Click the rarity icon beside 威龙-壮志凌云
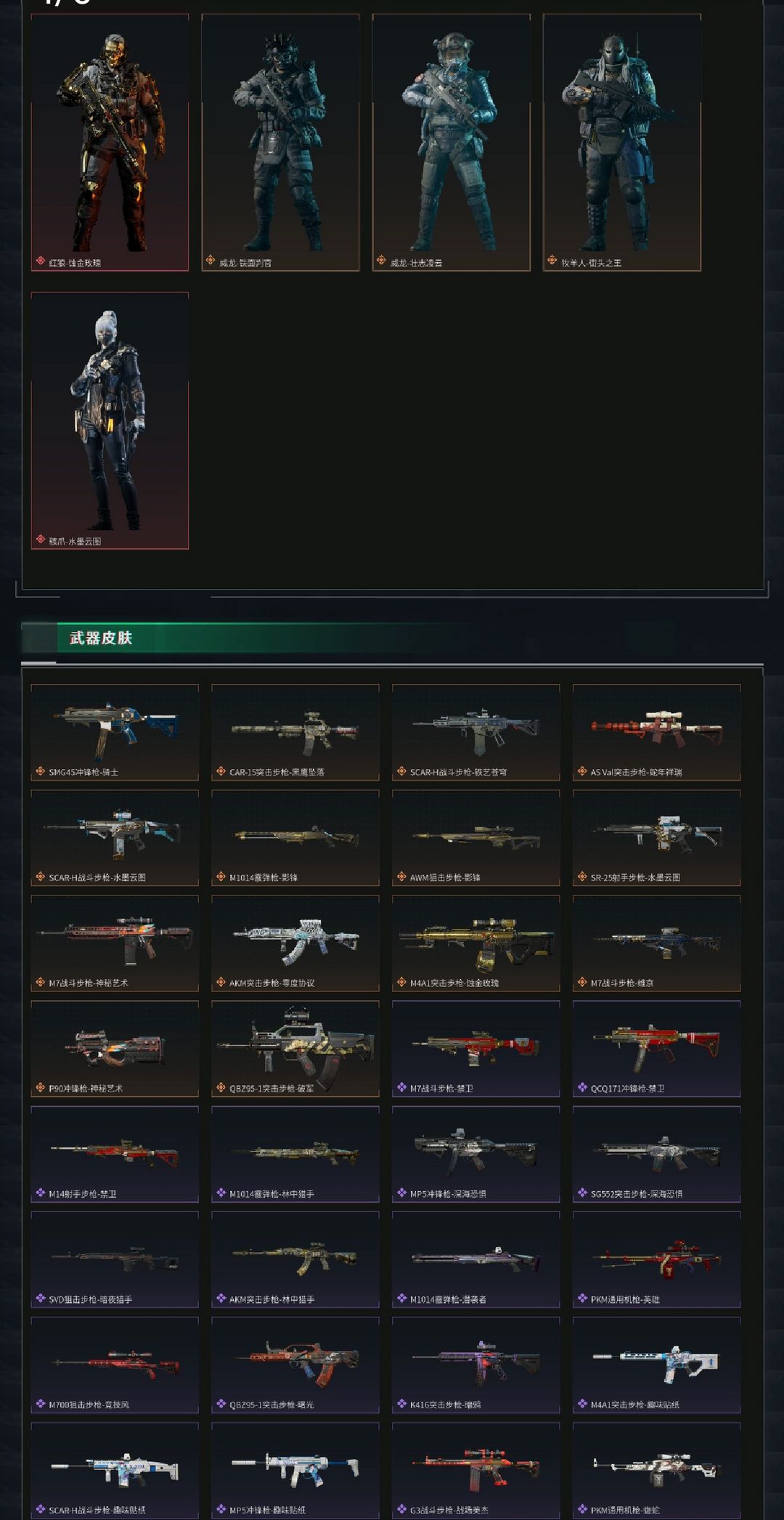784x1520 pixels. 381,260
